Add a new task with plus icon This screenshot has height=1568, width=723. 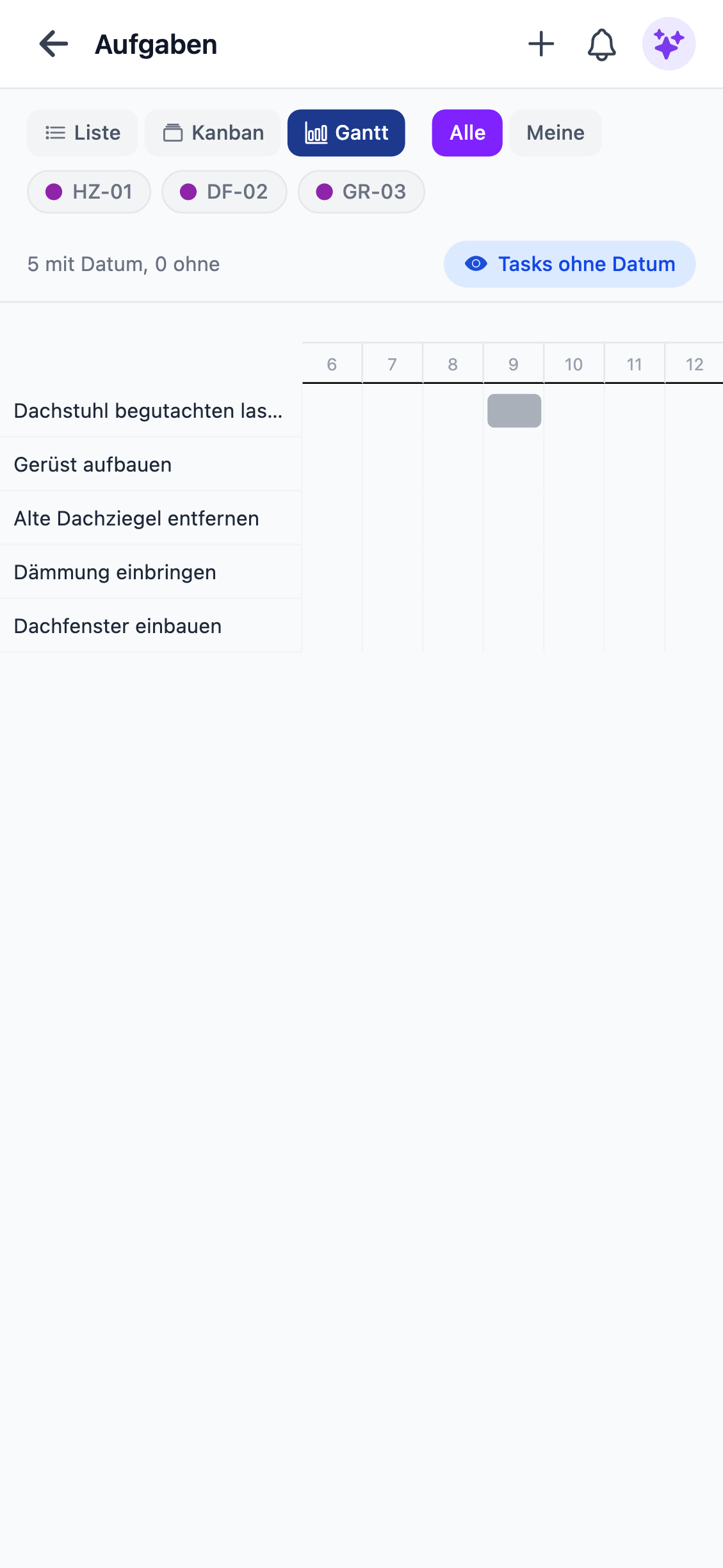[x=541, y=44]
